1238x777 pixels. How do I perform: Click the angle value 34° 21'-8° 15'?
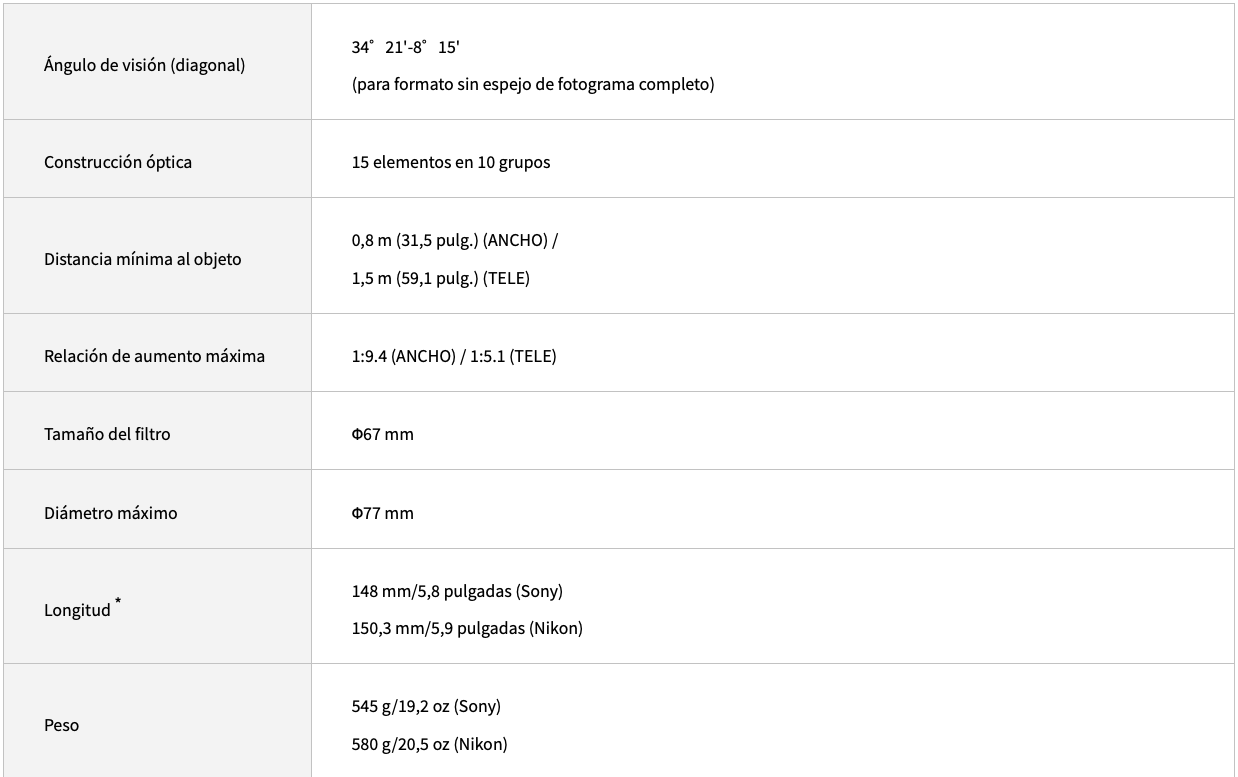(x=405, y=47)
